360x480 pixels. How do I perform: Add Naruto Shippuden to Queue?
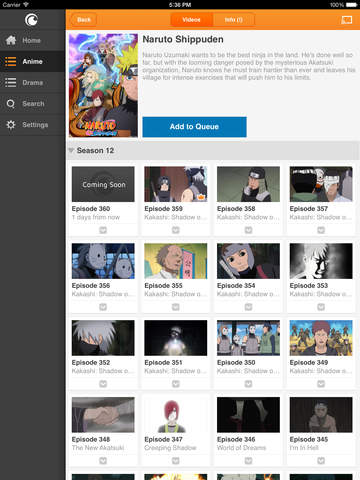click(194, 127)
